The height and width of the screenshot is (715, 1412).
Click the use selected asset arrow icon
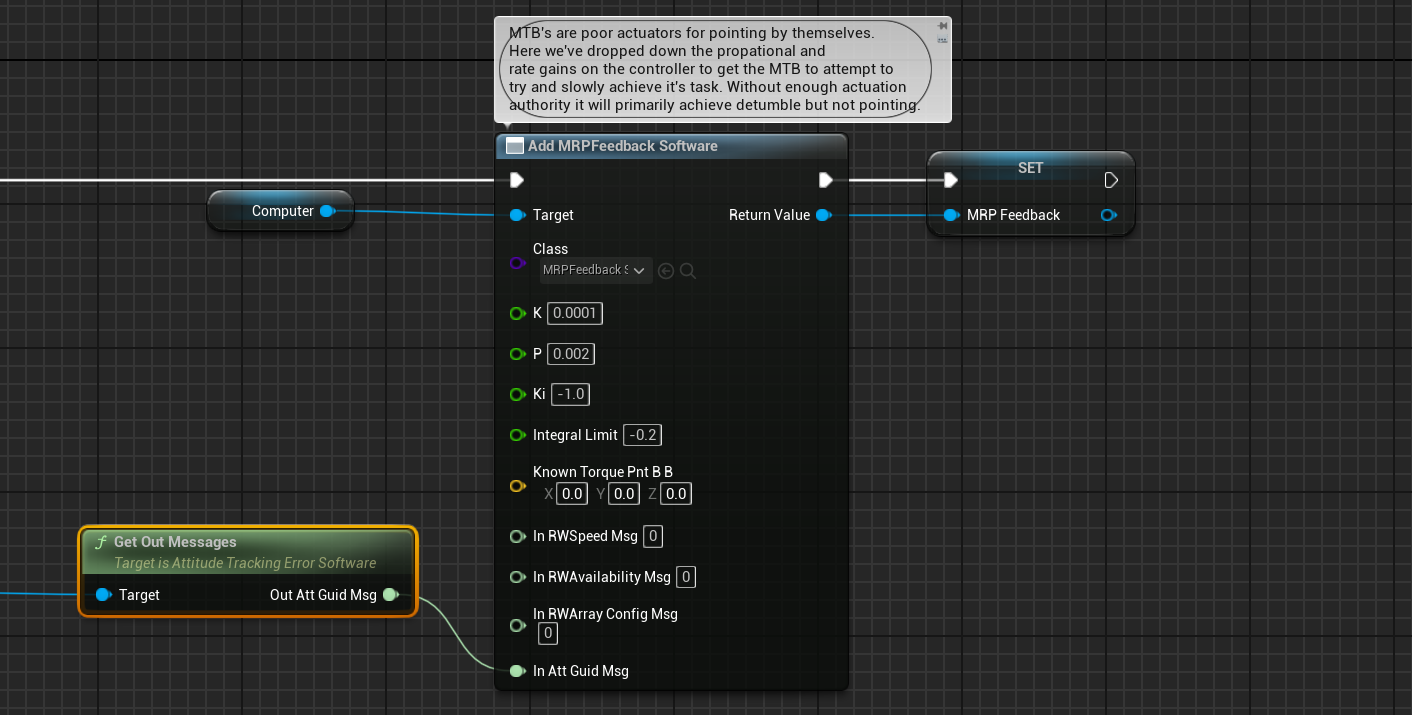pyautogui.click(x=667, y=270)
